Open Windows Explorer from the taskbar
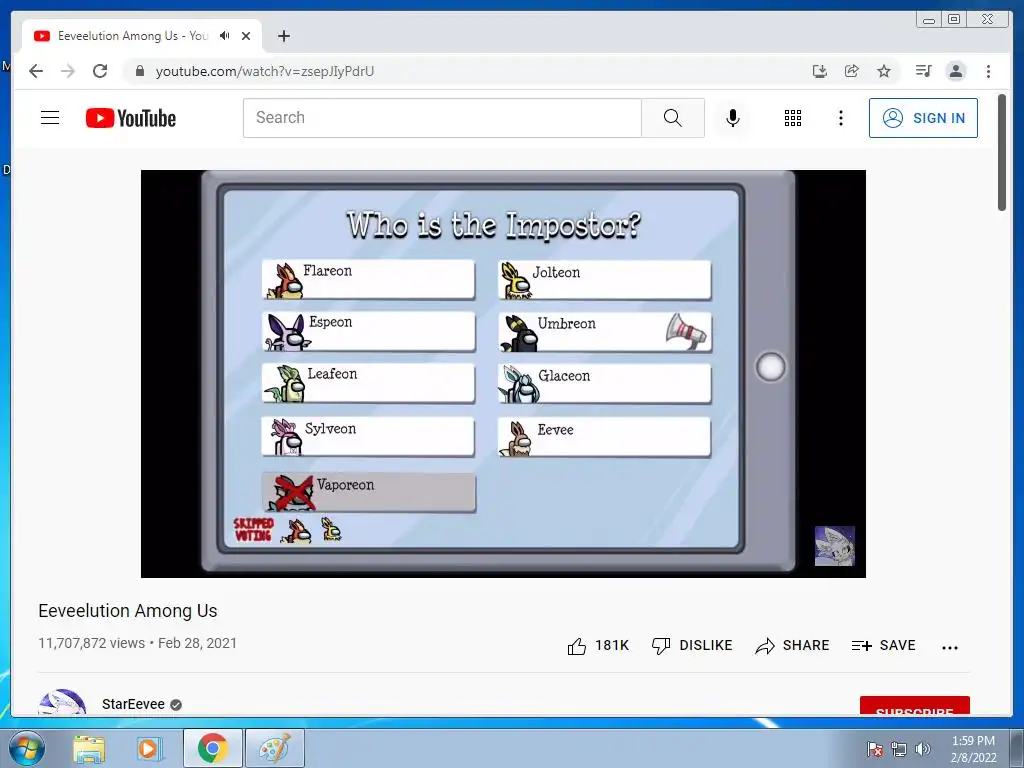This screenshot has height=768, width=1024. [89, 749]
